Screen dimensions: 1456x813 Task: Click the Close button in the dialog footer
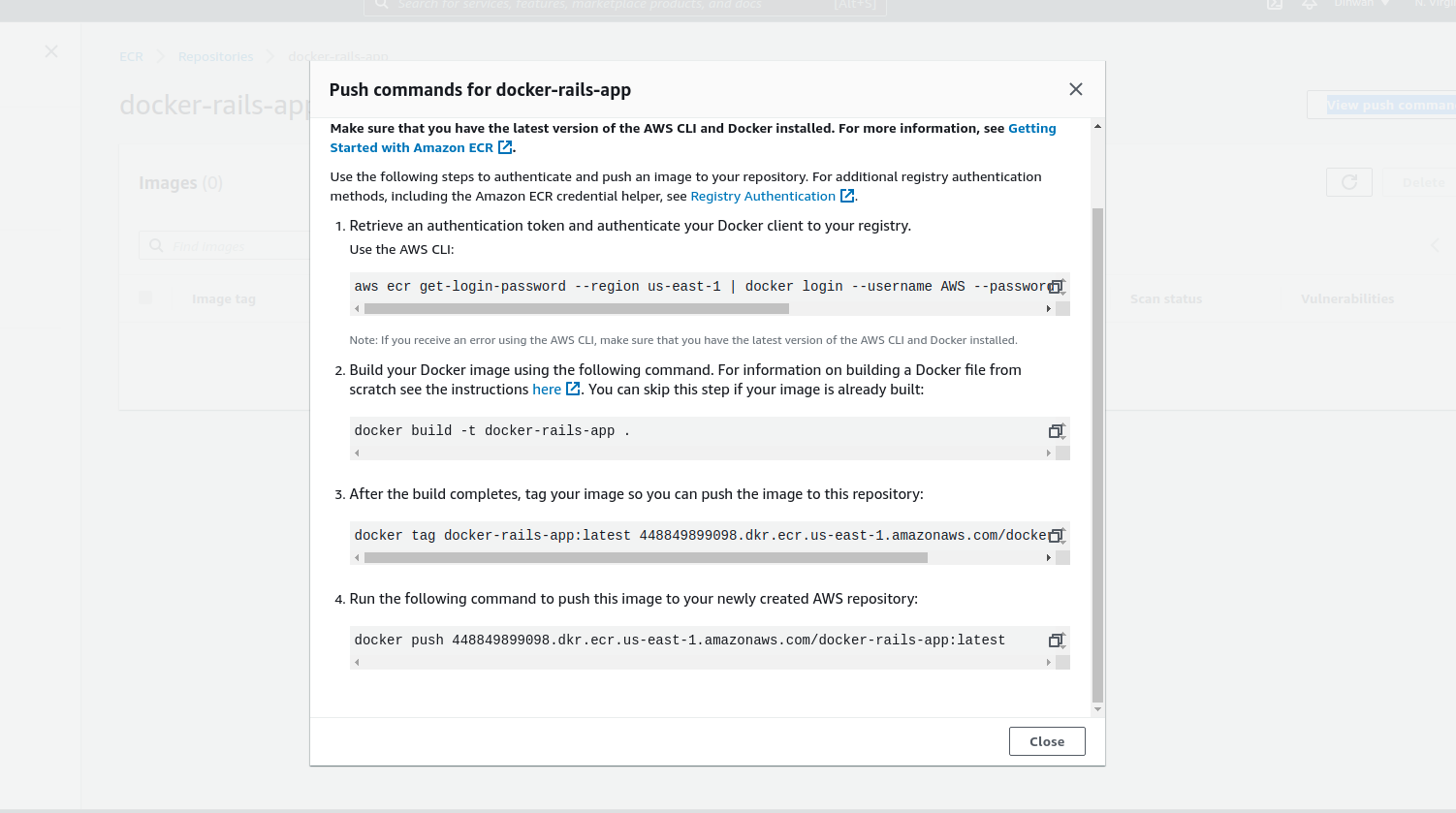[1046, 741]
